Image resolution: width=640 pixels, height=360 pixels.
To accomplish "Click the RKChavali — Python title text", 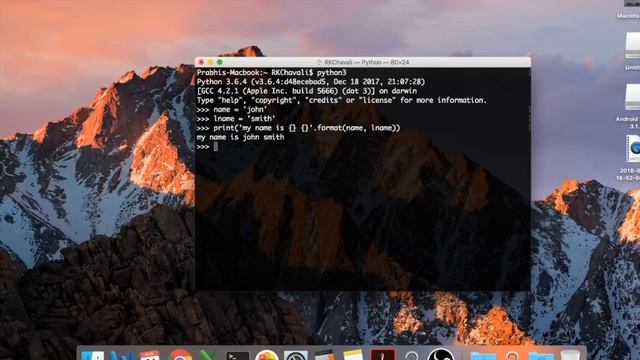I will pos(367,62).
